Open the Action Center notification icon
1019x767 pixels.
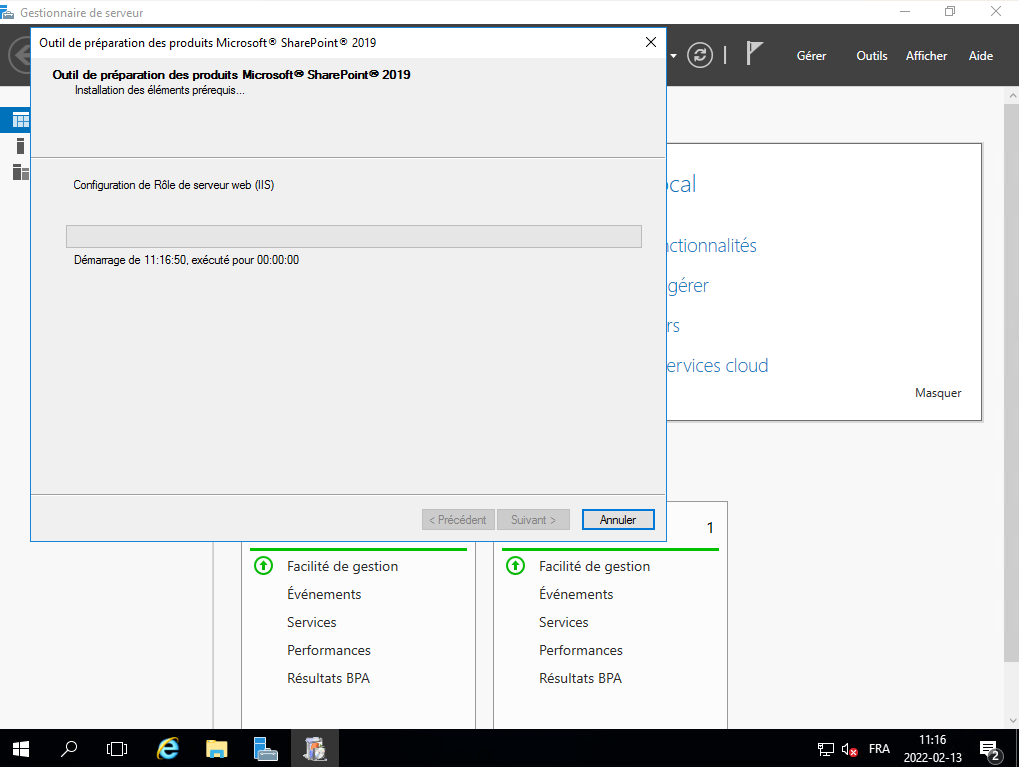[x=990, y=749]
